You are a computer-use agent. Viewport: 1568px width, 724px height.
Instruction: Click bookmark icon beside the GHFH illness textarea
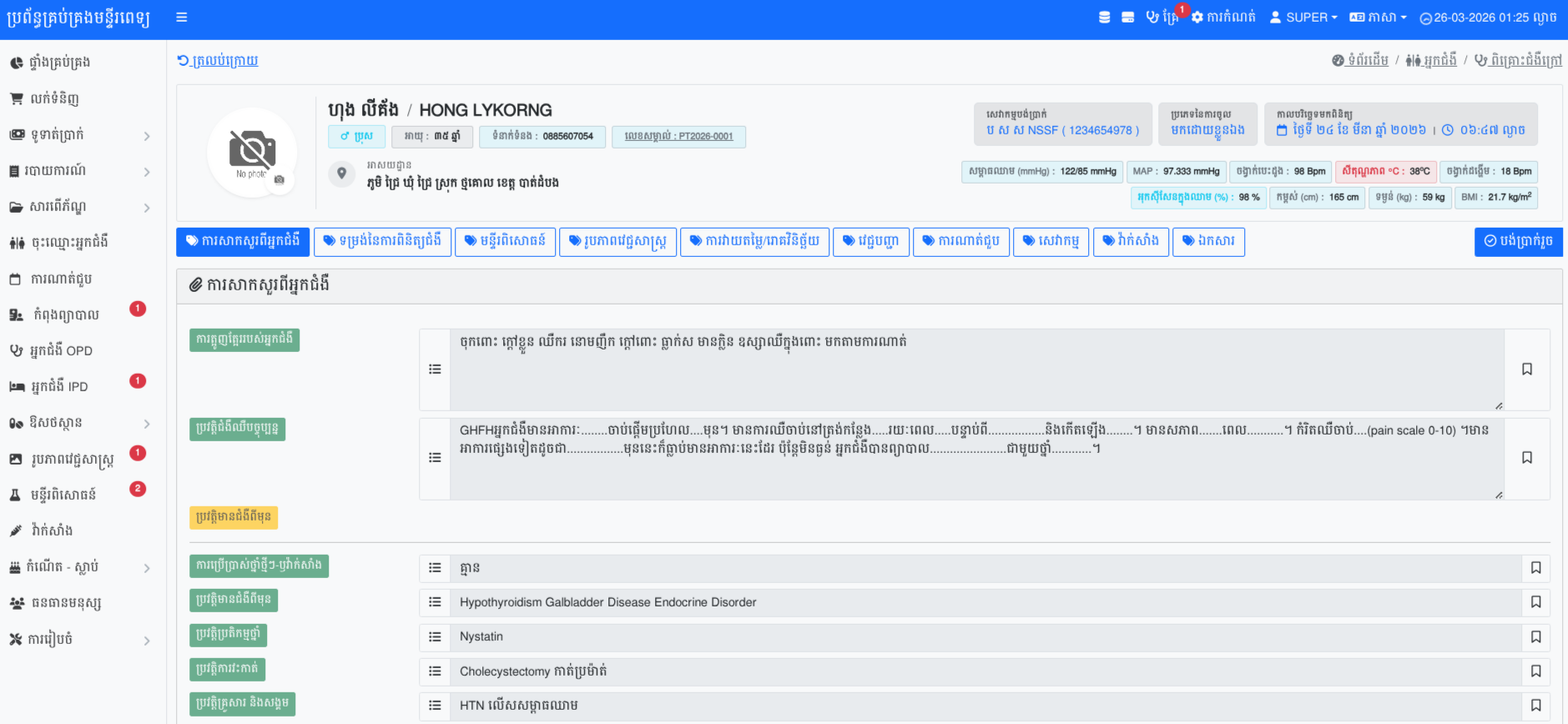pos(1526,458)
